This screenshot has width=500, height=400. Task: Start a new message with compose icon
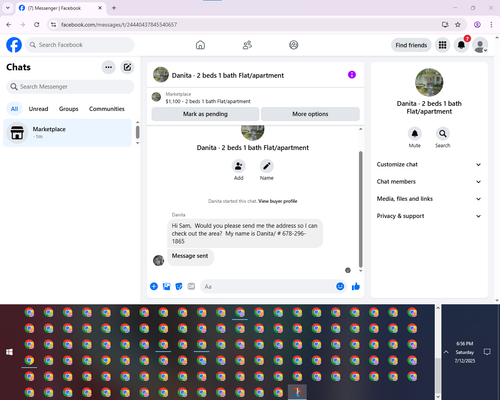point(127,67)
